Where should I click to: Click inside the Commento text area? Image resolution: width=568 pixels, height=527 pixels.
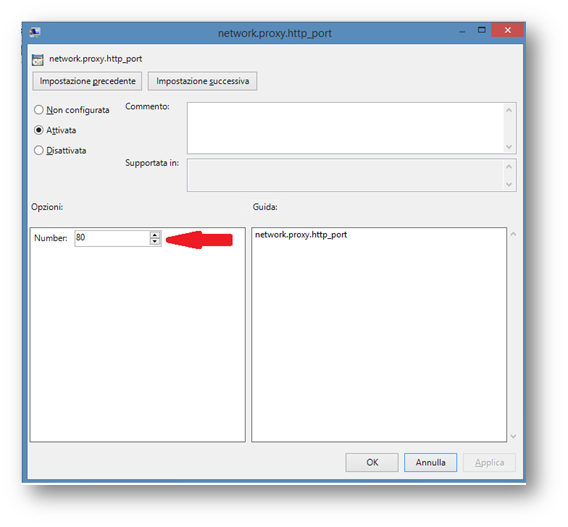pyautogui.click(x=346, y=128)
